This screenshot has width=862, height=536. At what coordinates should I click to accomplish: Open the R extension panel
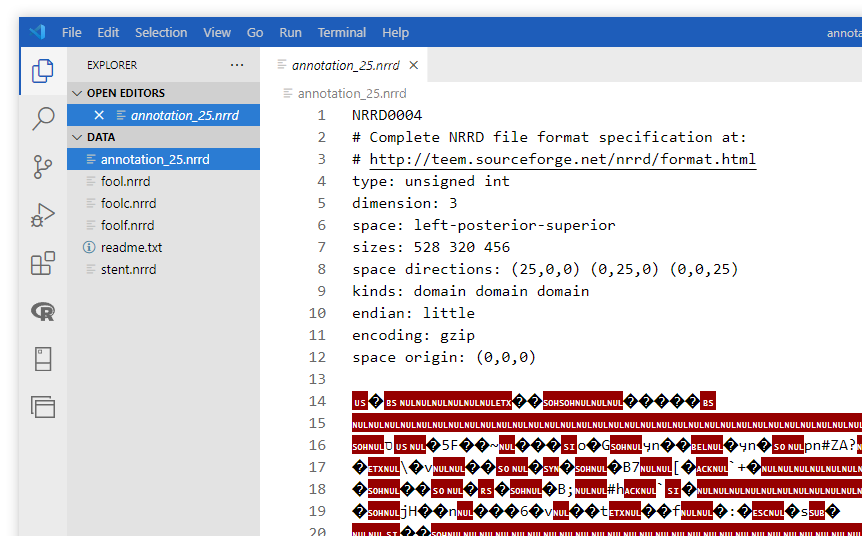point(43,311)
